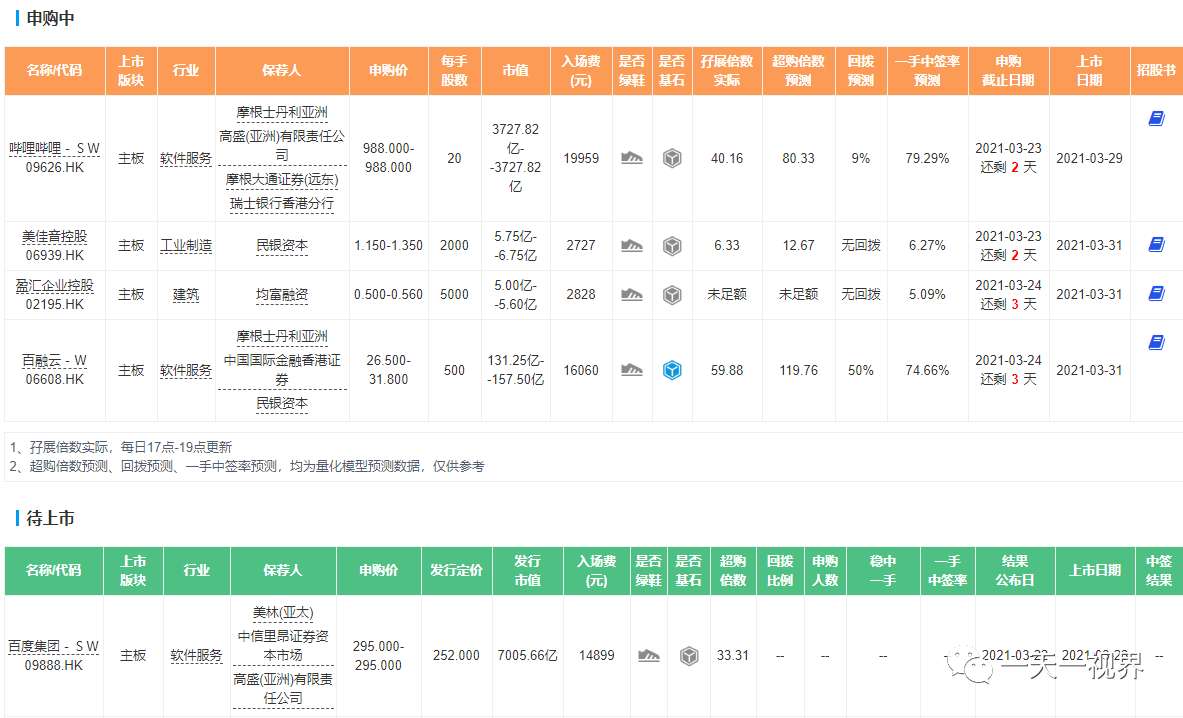Image resolution: width=1183 pixels, height=718 pixels.
Task: Click 建筑 industry link
Action: (186, 295)
